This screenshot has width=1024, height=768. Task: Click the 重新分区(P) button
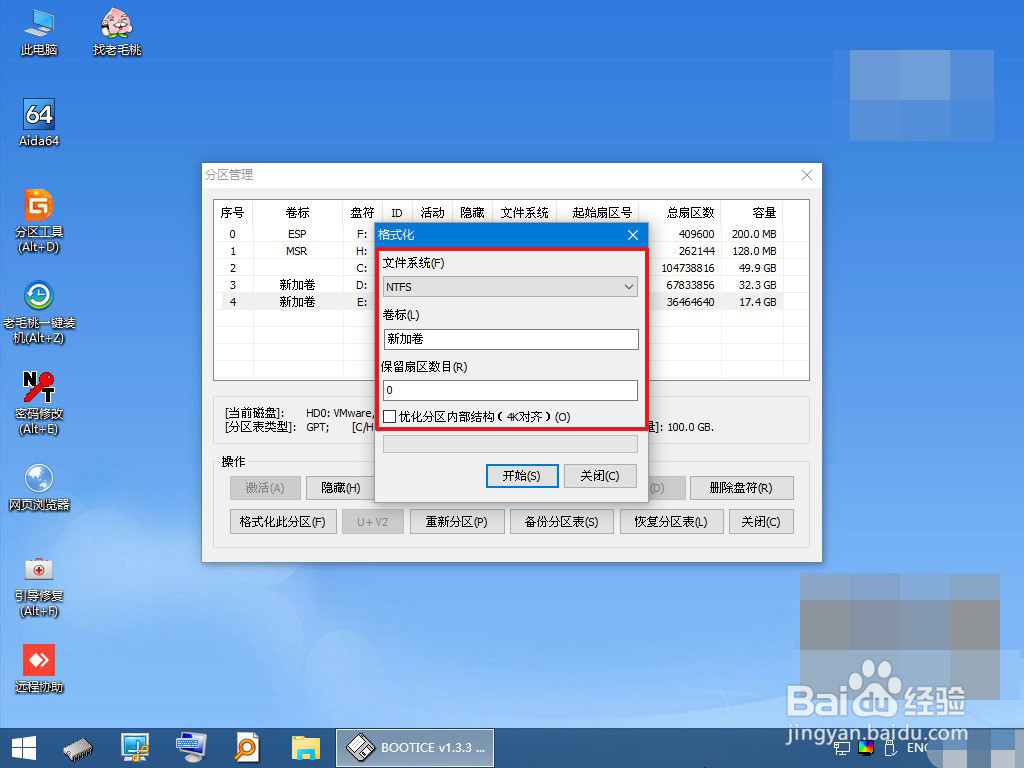pos(457,522)
